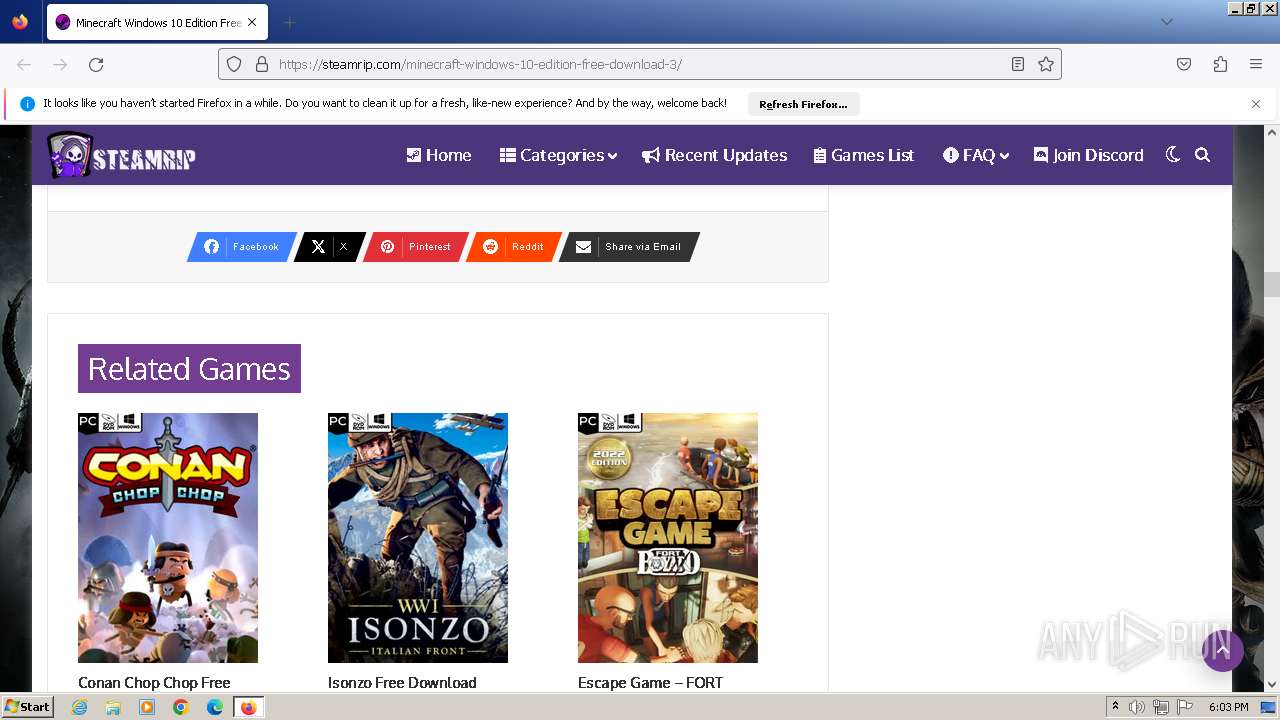Click the tracking protection shield icon
Screen dimensions: 1280x720
click(x=234, y=64)
